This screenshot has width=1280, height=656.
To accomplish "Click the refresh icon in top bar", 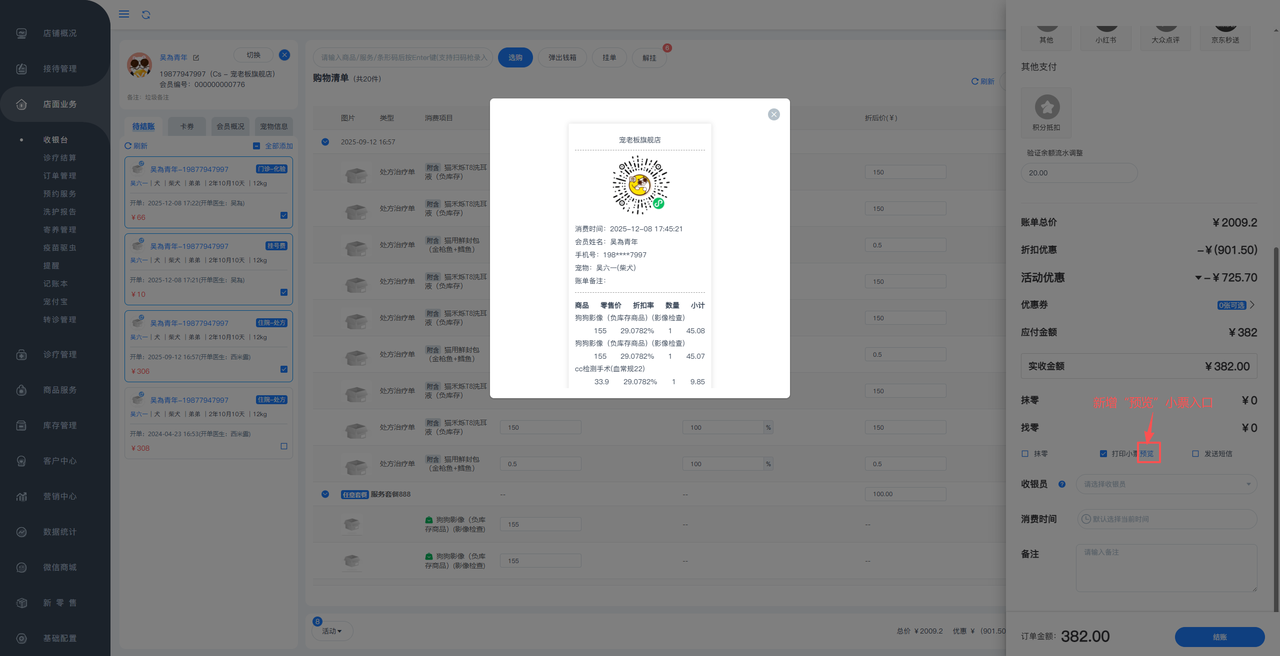I will 147,14.
